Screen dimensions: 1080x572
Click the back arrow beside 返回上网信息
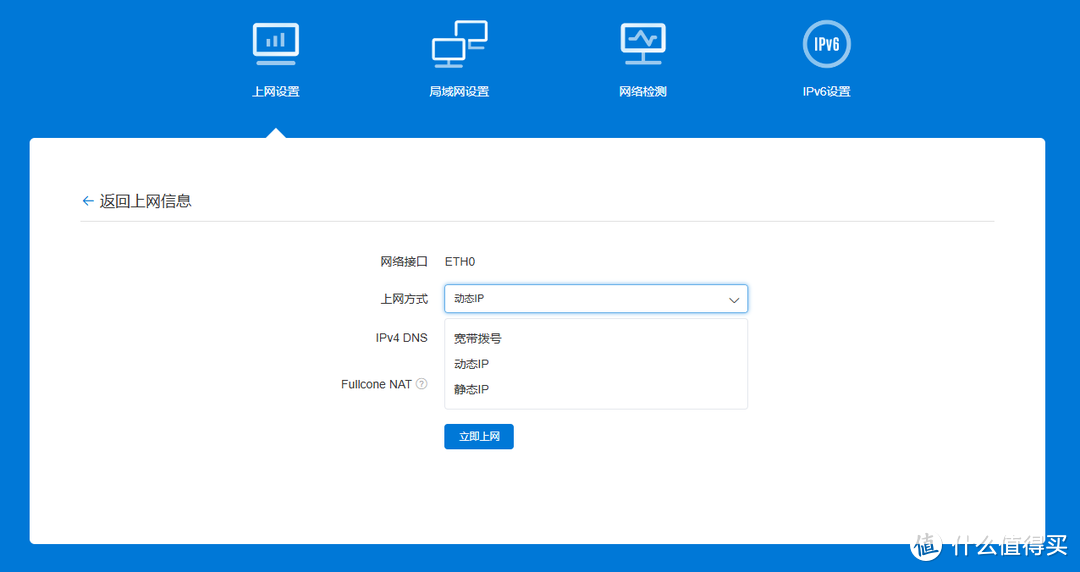88,201
